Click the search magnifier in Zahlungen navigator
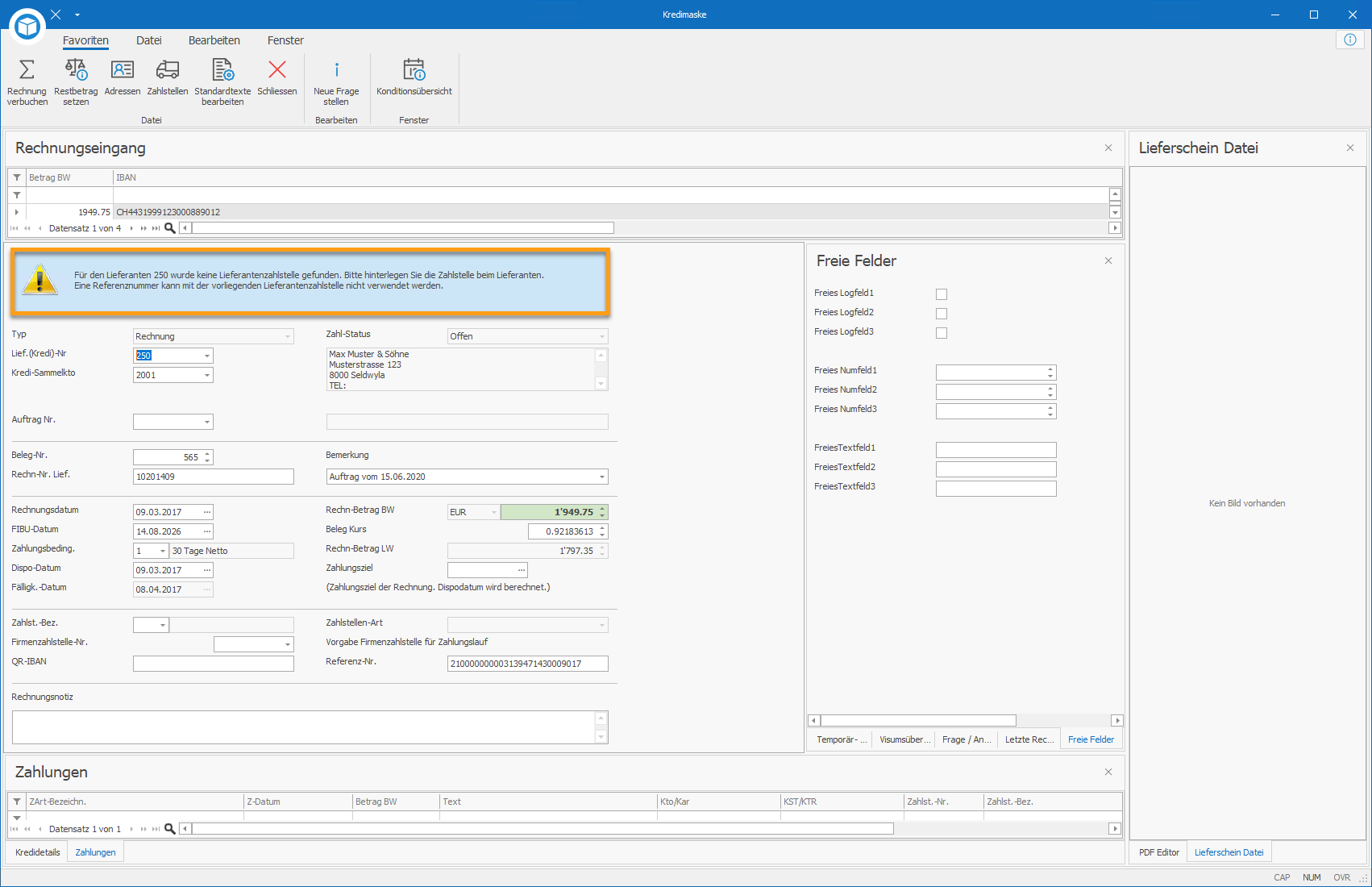Image resolution: width=1372 pixels, height=887 pixels. point(170,829)
